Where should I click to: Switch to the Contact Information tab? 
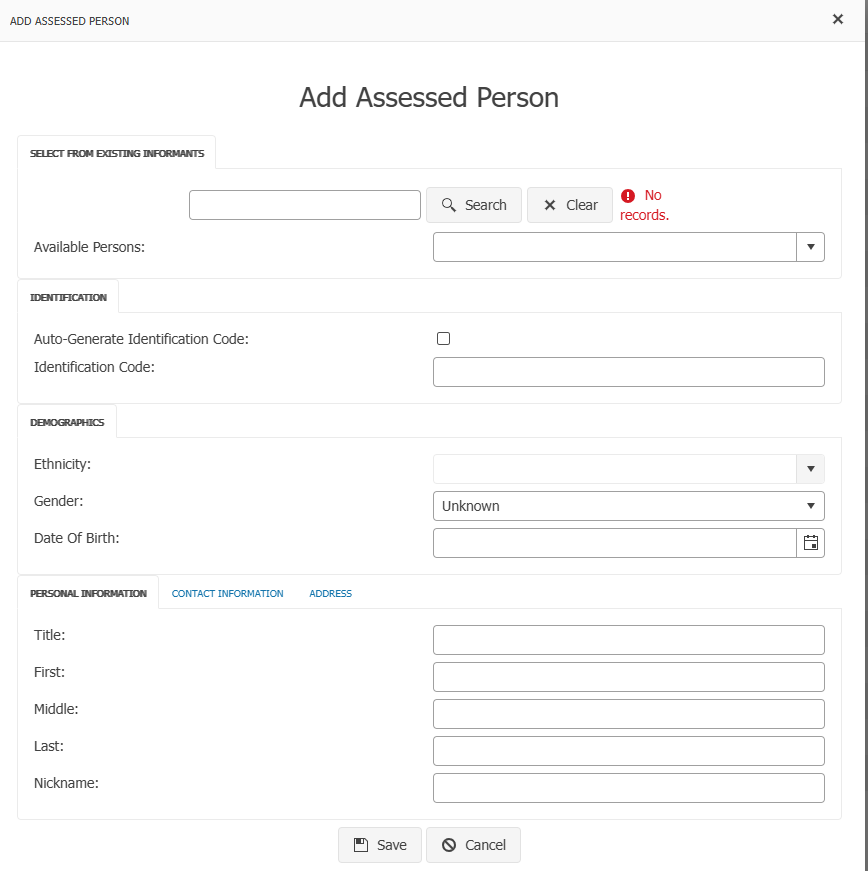[227, 594]
